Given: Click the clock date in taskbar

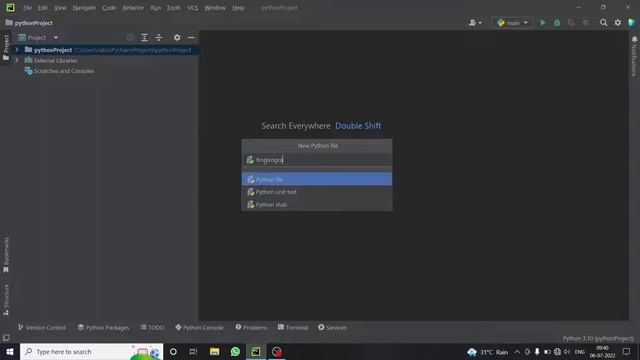Looking at the screenshot, I should tap(602, 351).
